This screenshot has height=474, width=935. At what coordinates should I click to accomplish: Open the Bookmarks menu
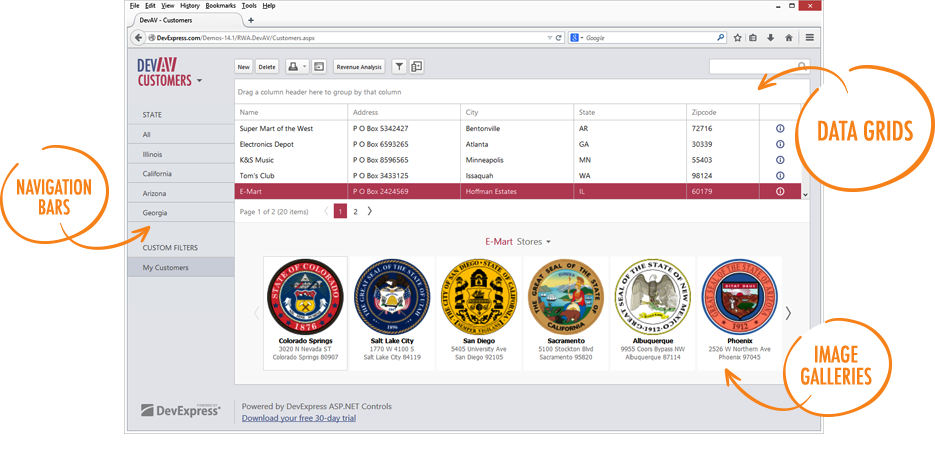click(x=221, y=5)
